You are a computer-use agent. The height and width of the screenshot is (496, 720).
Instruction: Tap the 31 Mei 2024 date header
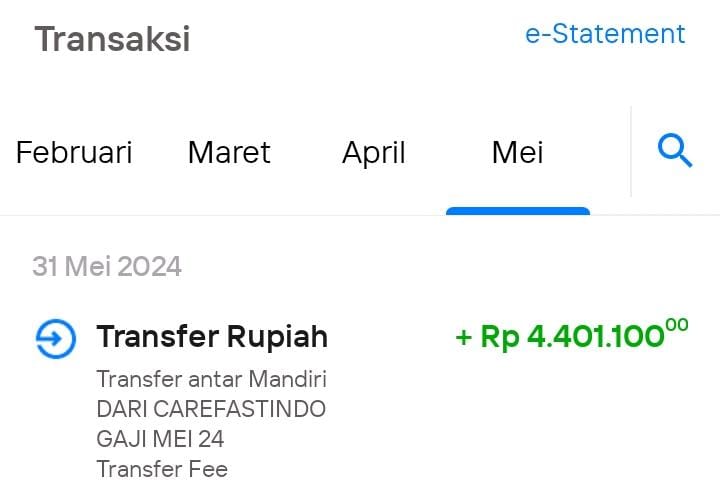click(x=107, y=266)
